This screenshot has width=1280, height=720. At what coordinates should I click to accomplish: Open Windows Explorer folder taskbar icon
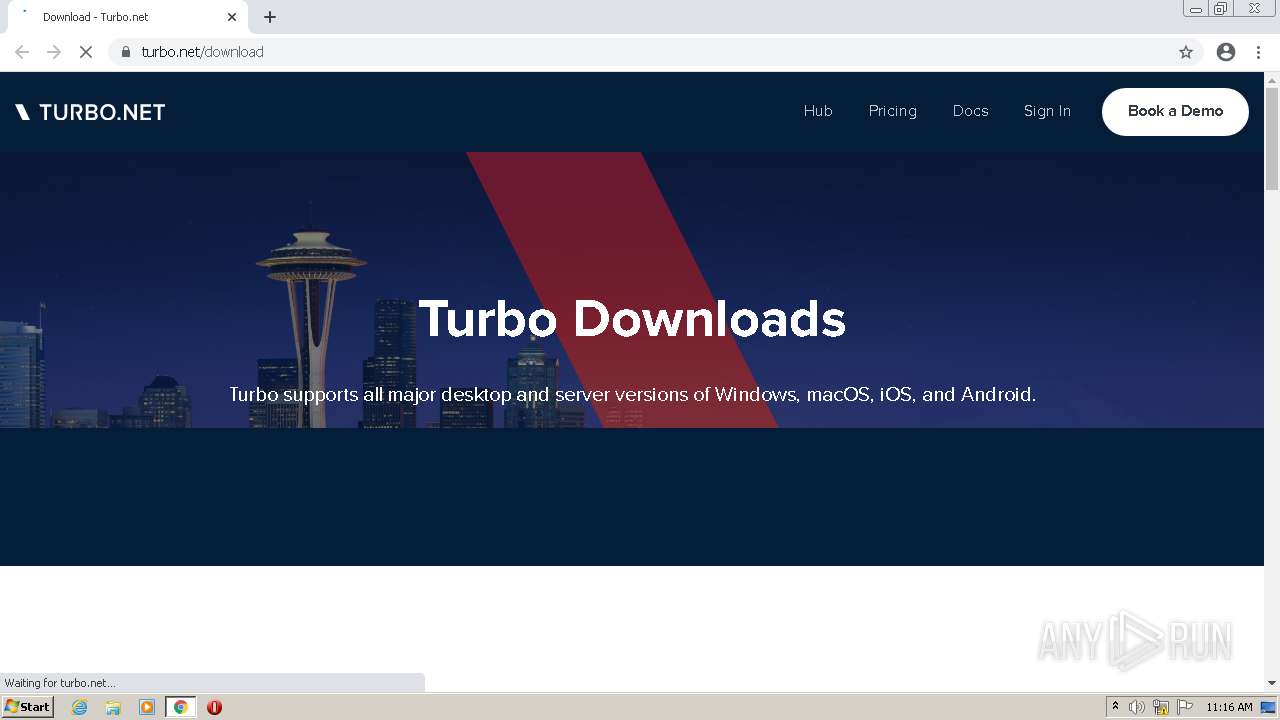tap(113, 707)
